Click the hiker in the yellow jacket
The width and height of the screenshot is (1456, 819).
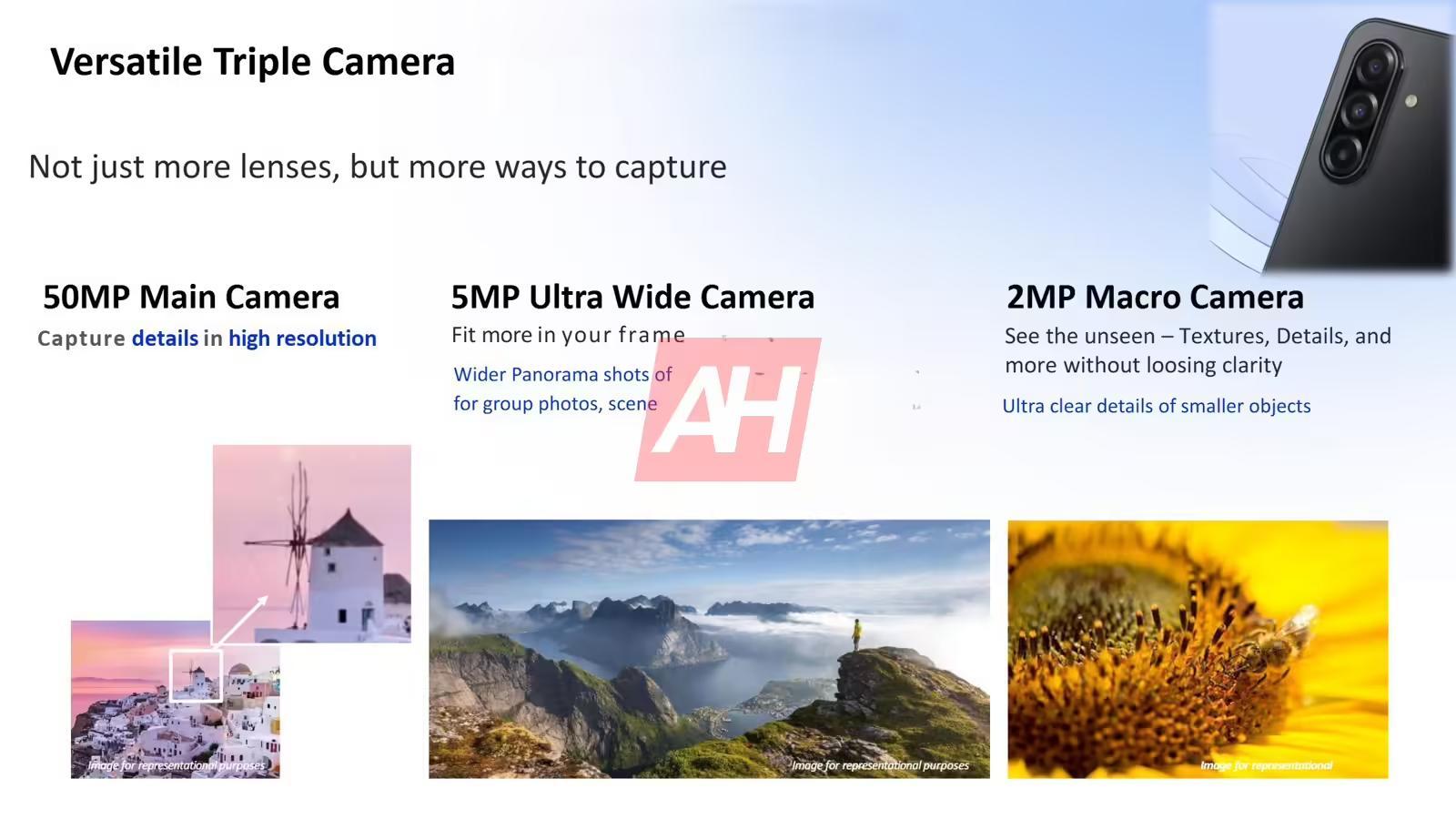(856, 633)
